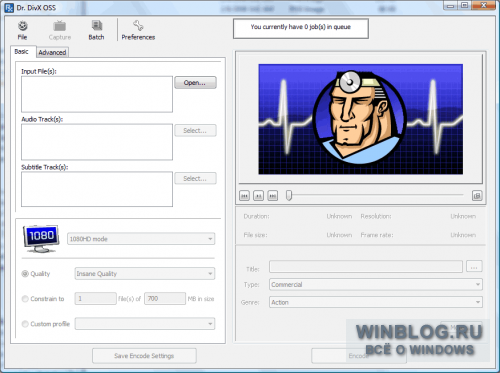Click Select... for Audio Track(s)
Screen dimensions: 500x373
pyautogui.click(x=195, y=131)
